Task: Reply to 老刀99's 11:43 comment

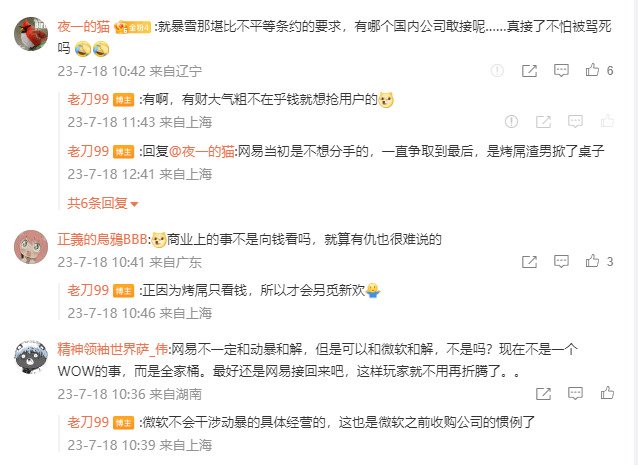Action: (x=575, y=121)
